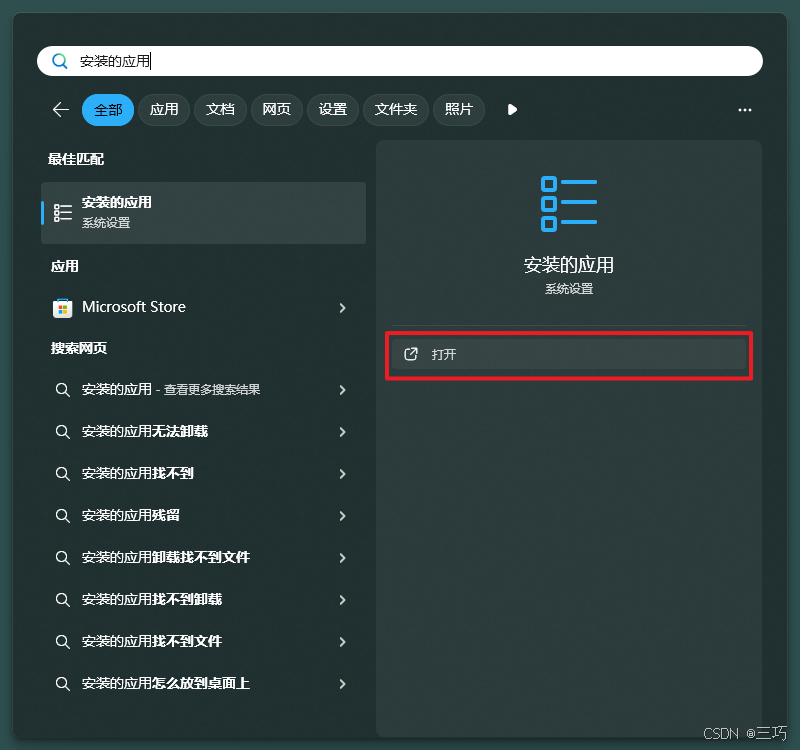Click the Microsoft Store icon

[63, 308]
